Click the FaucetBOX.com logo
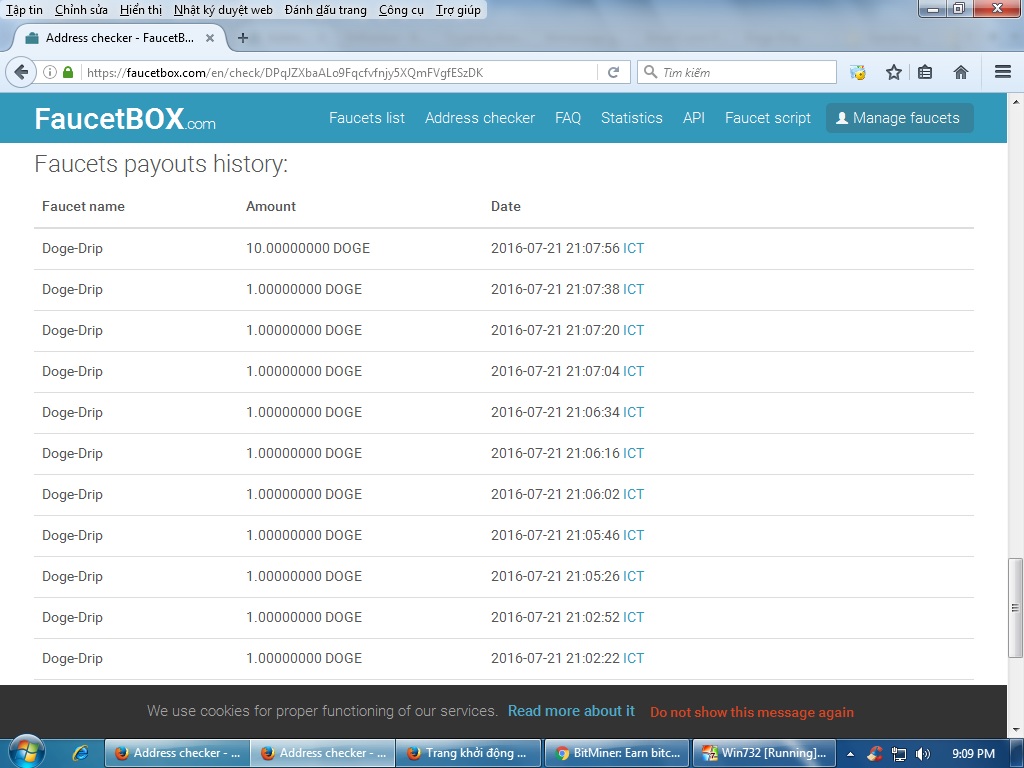 click(125, 119)
